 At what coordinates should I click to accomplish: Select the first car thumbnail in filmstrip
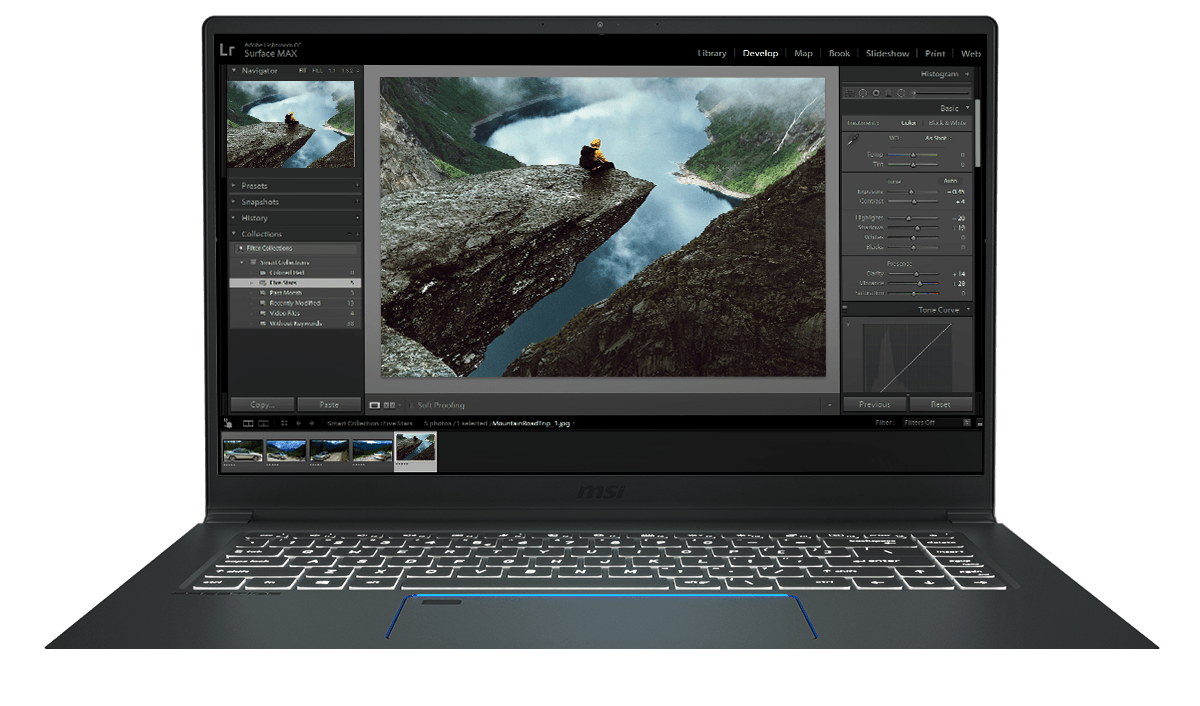(x=243, y=451)
